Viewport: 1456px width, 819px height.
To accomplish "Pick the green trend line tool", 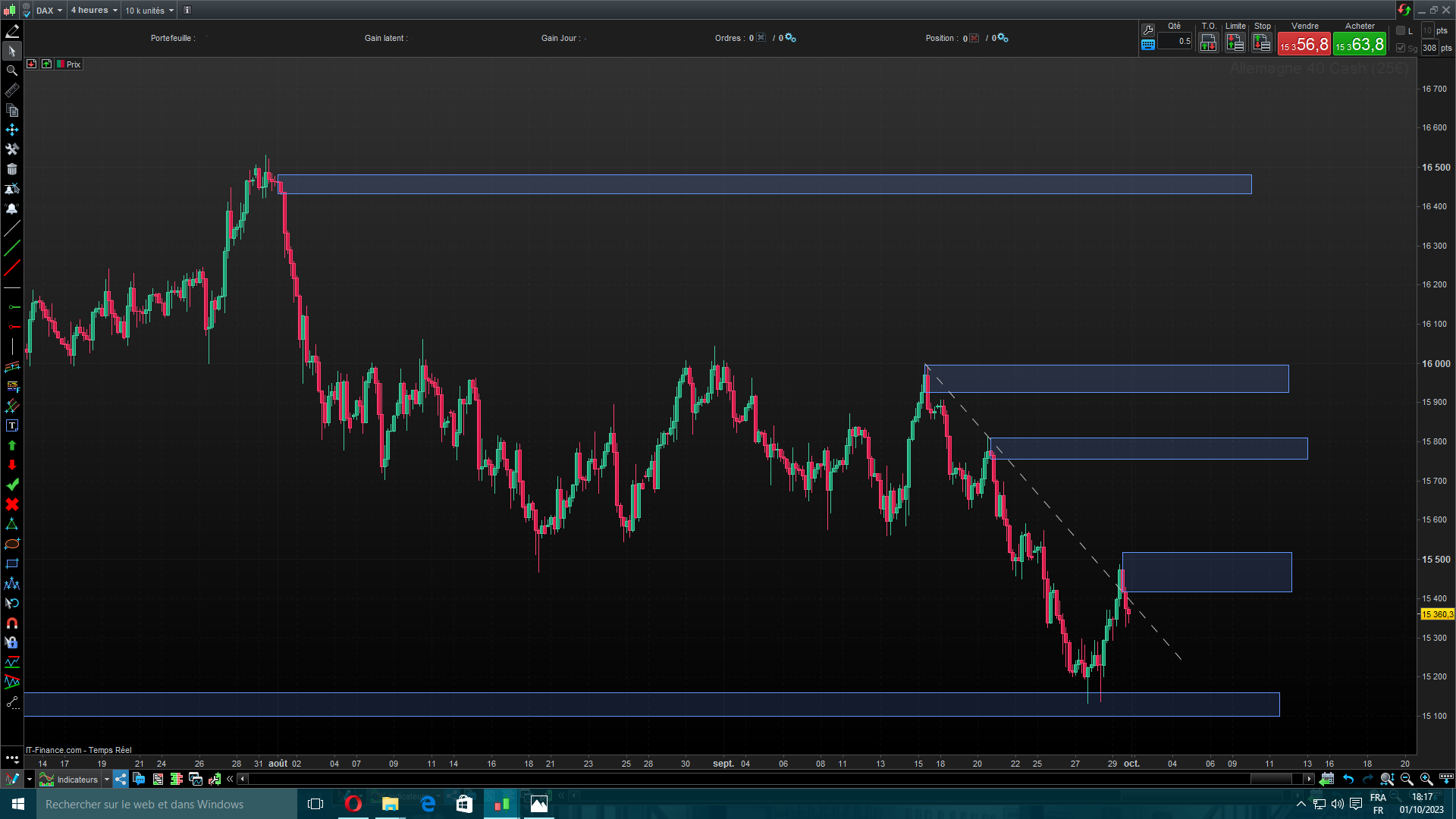I will click(11, 248).
